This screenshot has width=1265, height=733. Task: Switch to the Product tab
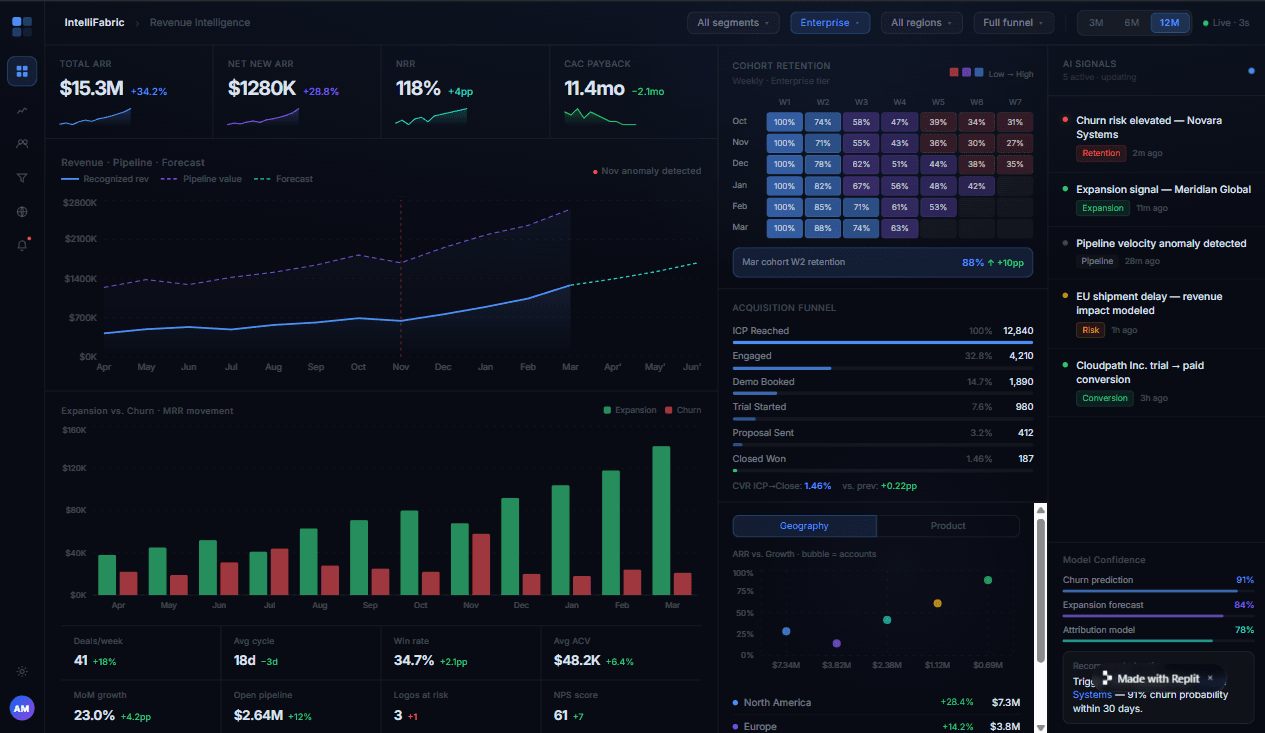coord(947,525)
